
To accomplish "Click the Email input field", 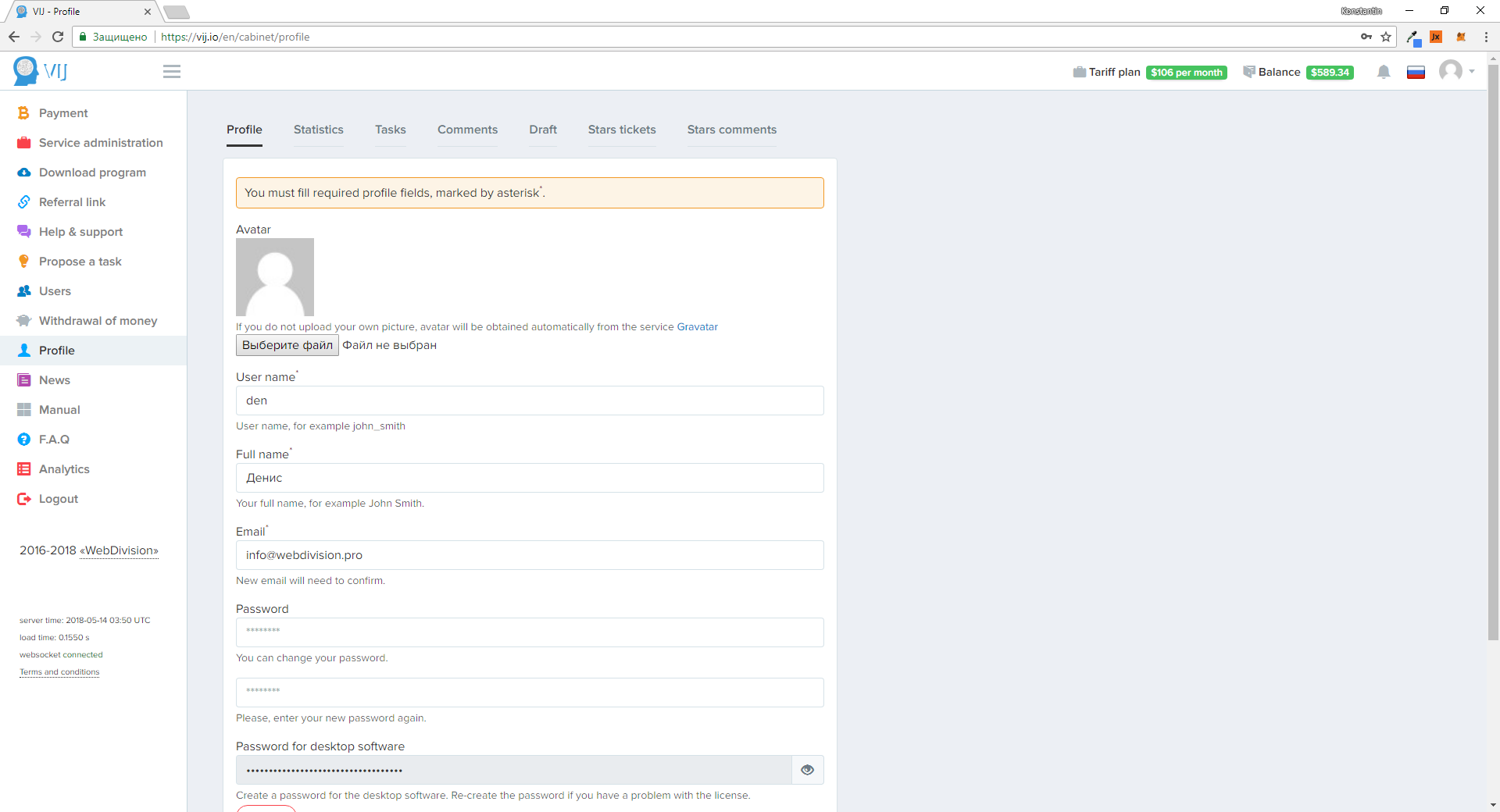I will pos(530,555).
